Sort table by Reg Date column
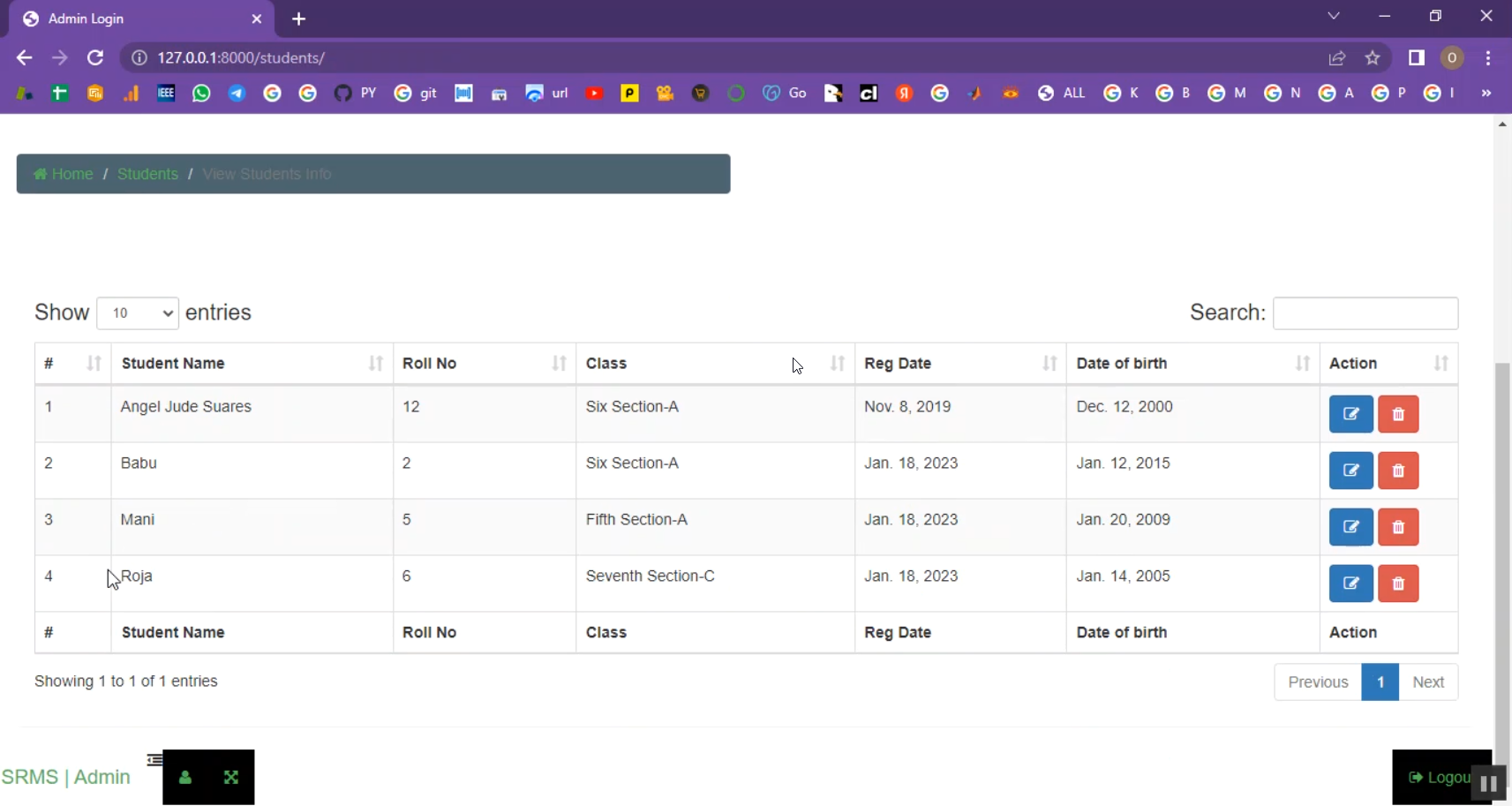This screenshot has width=1512, height=806. [960, 364]
